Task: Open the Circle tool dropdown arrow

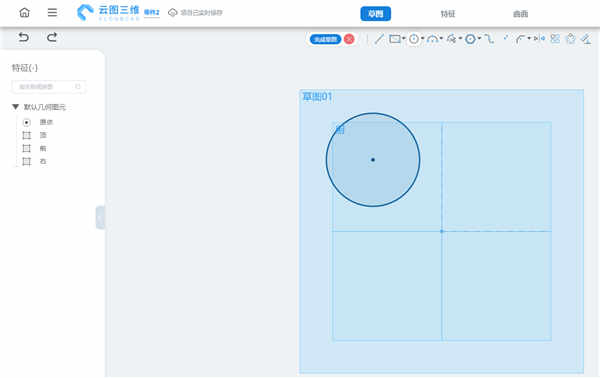Action: coord(422,38)
